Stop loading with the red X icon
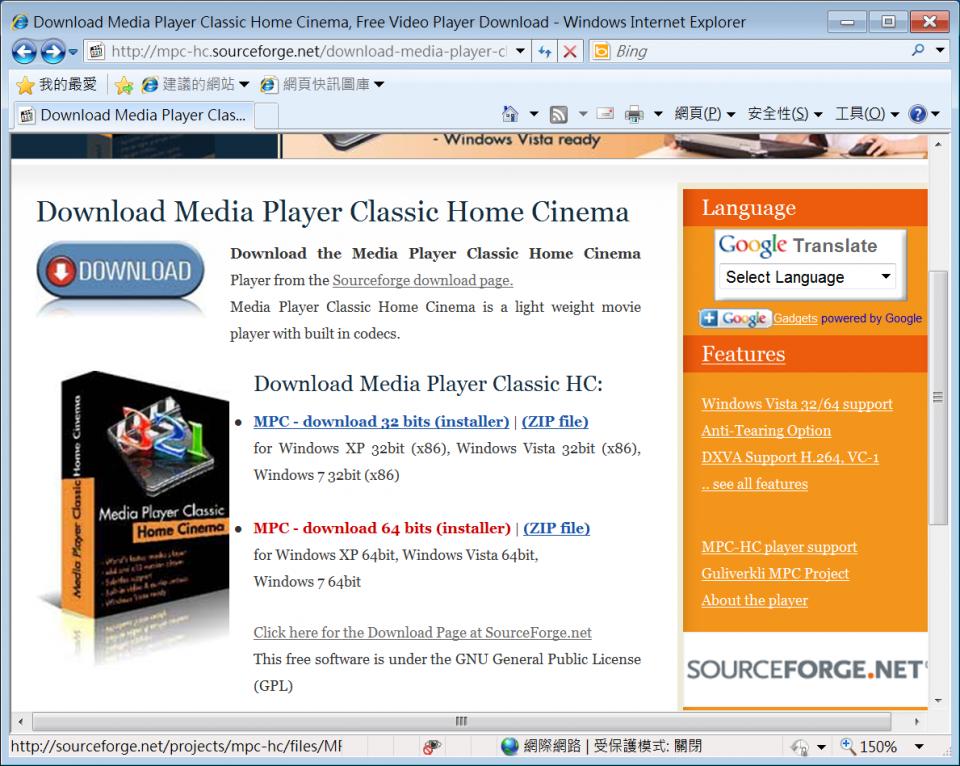 570,51
